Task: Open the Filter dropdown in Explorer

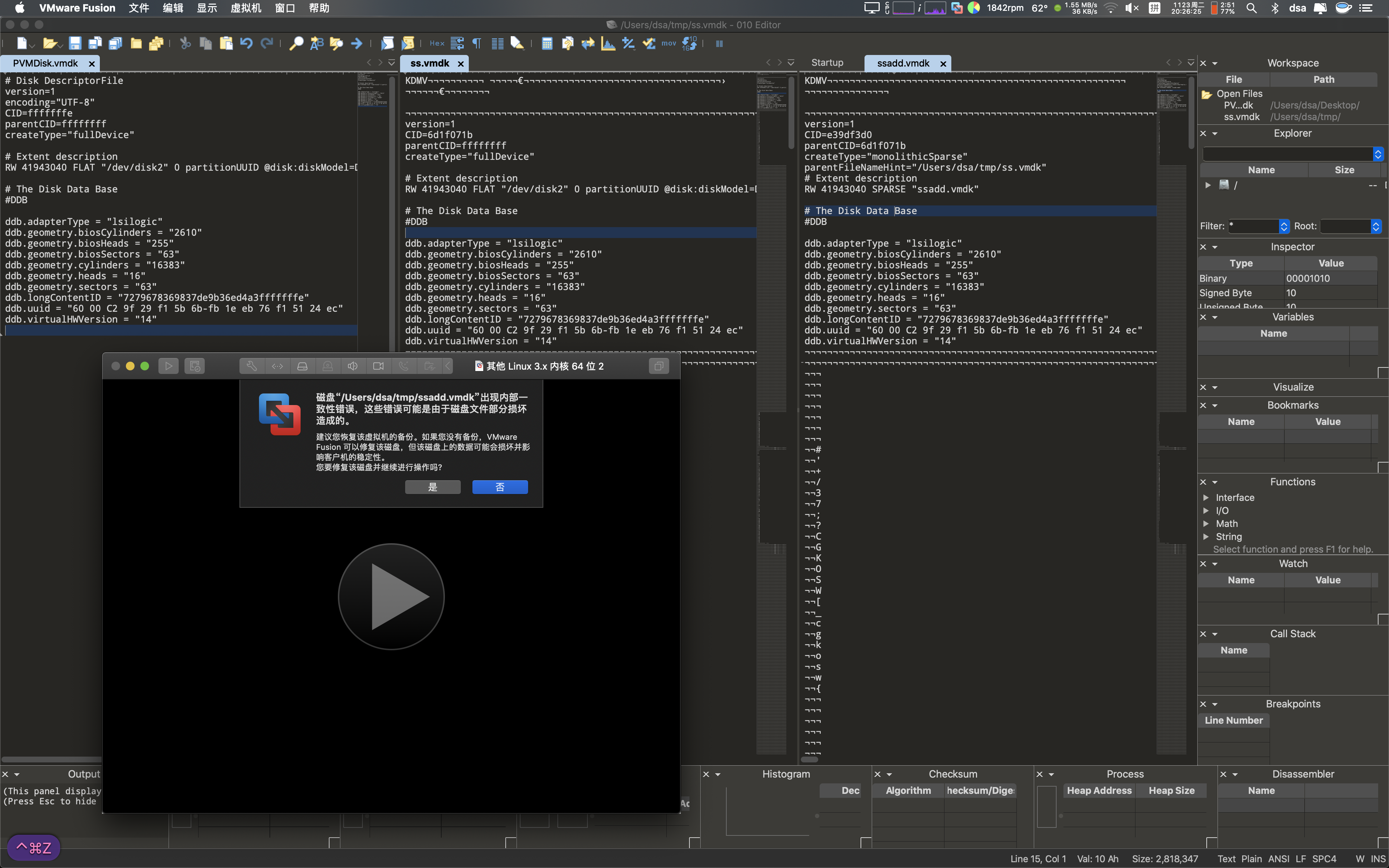Action: (x=1284, y=226)
